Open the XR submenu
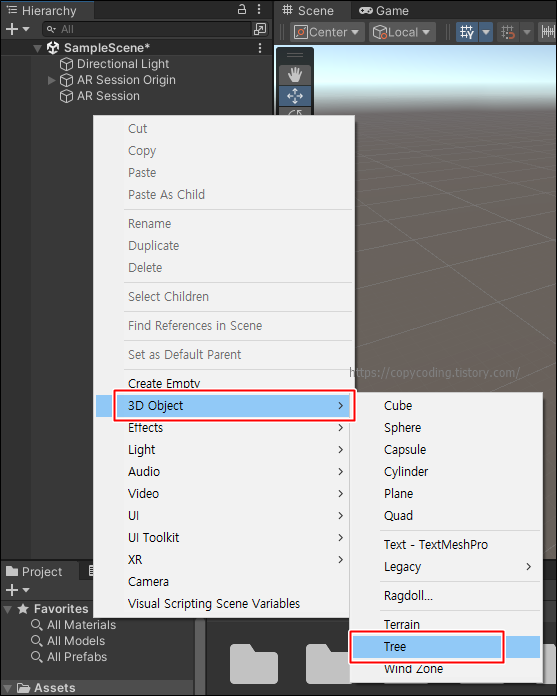Image resolution: width=557 pixels, height=696 pixels. click(x=225, y=560)
